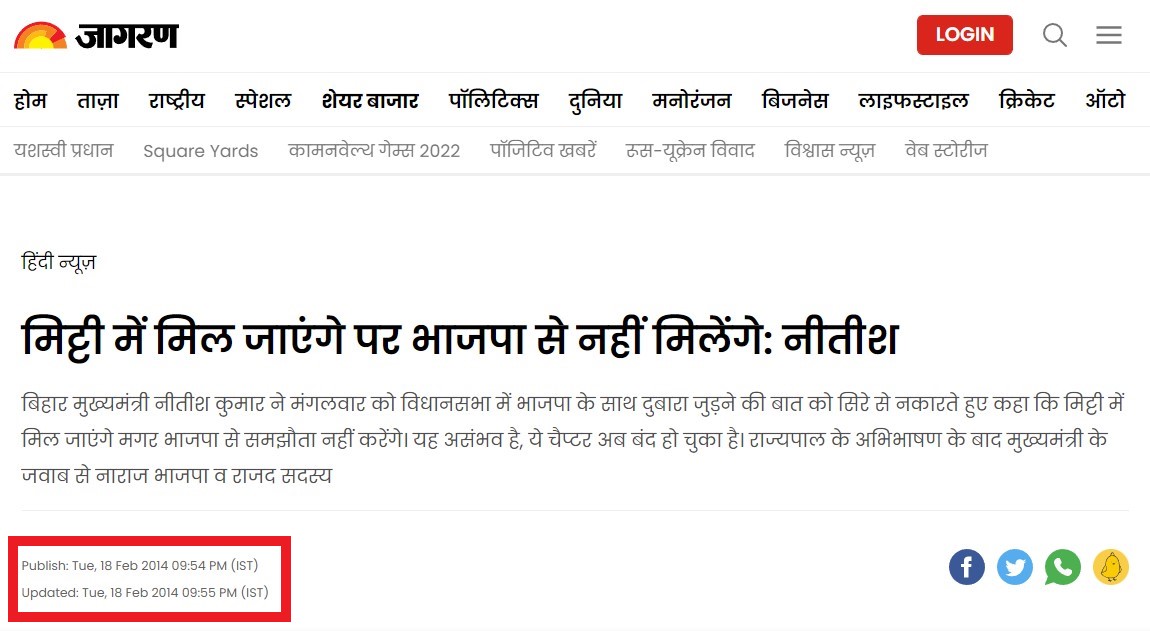Open the होम menu item
Image resolution: width=1150 pixels, height=631 pixels.
30,100
